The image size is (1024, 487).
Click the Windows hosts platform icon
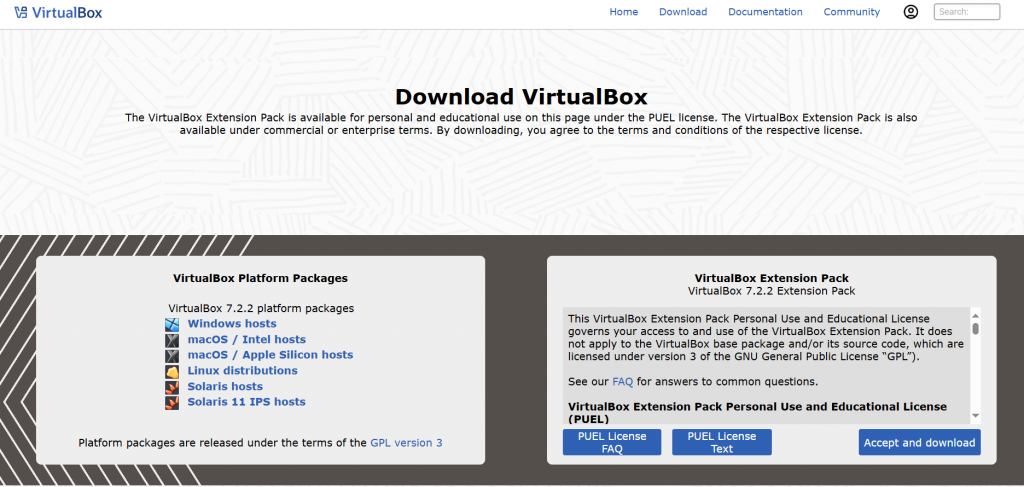172,324
